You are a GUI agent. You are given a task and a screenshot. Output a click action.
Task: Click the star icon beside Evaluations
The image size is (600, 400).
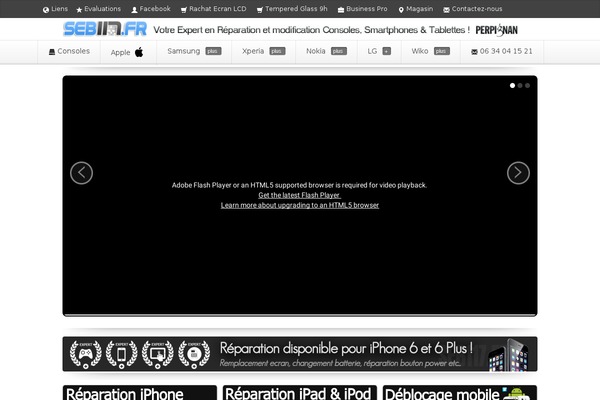pos(79,10)
